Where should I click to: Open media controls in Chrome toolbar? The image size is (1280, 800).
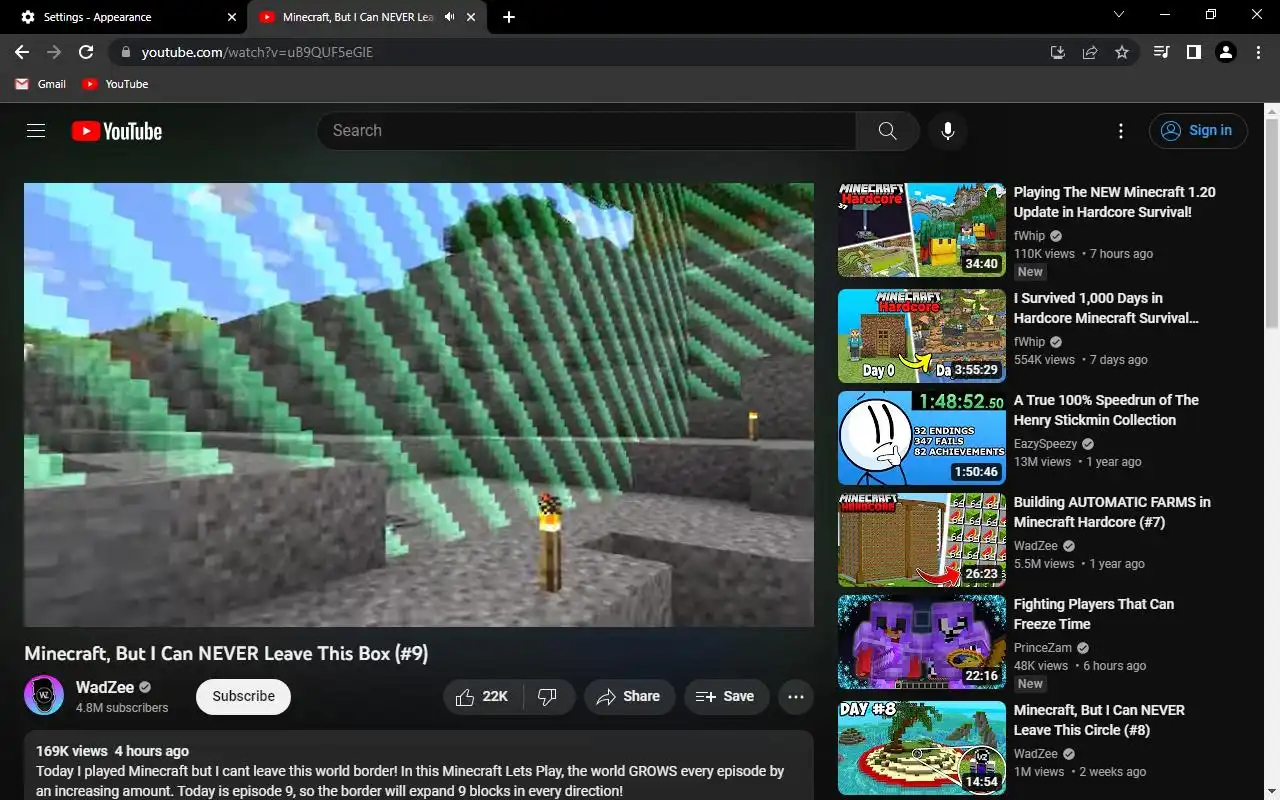point(1161,52)
